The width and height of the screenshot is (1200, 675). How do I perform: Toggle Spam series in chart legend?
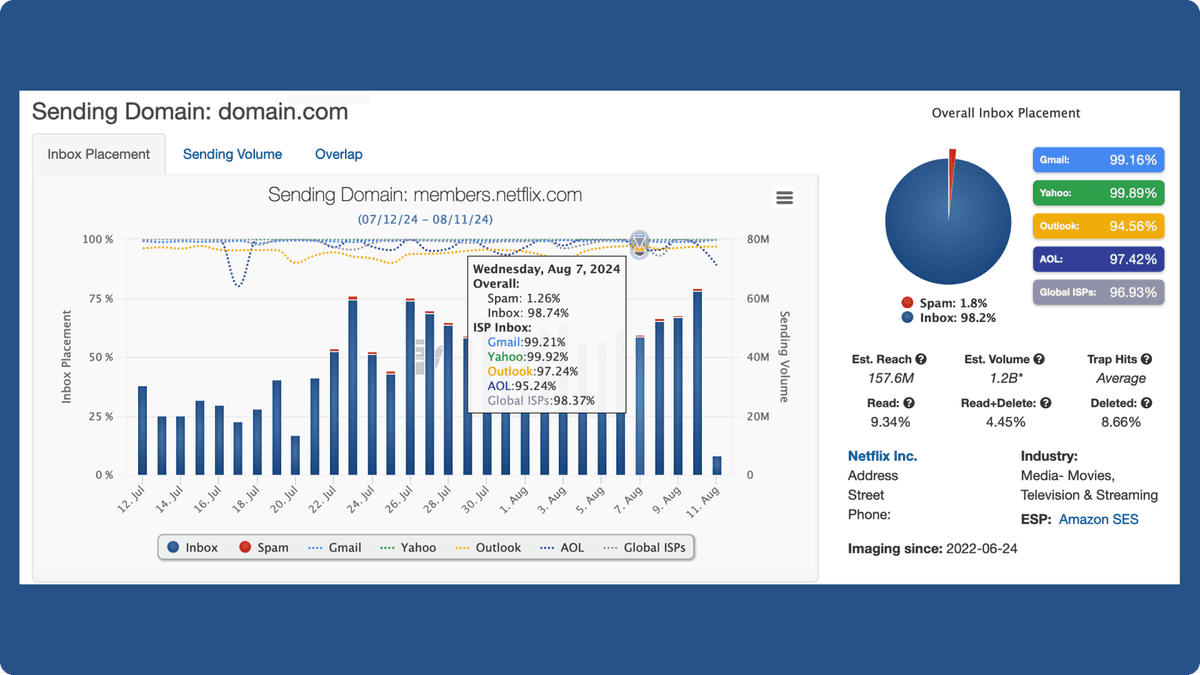click(263, 547)
